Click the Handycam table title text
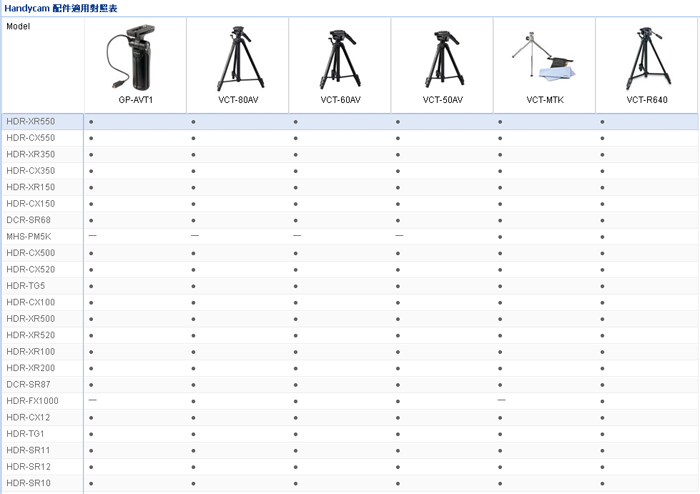This screenshot has height=494, width=700. [61, 8]
